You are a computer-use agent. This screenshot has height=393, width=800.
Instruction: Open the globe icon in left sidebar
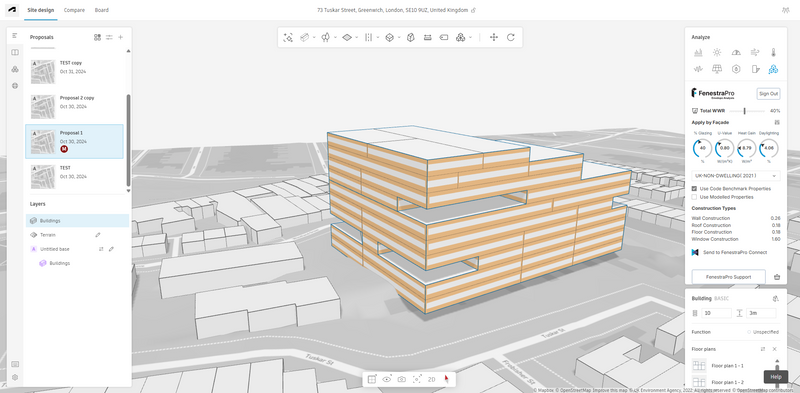point(15,86)
